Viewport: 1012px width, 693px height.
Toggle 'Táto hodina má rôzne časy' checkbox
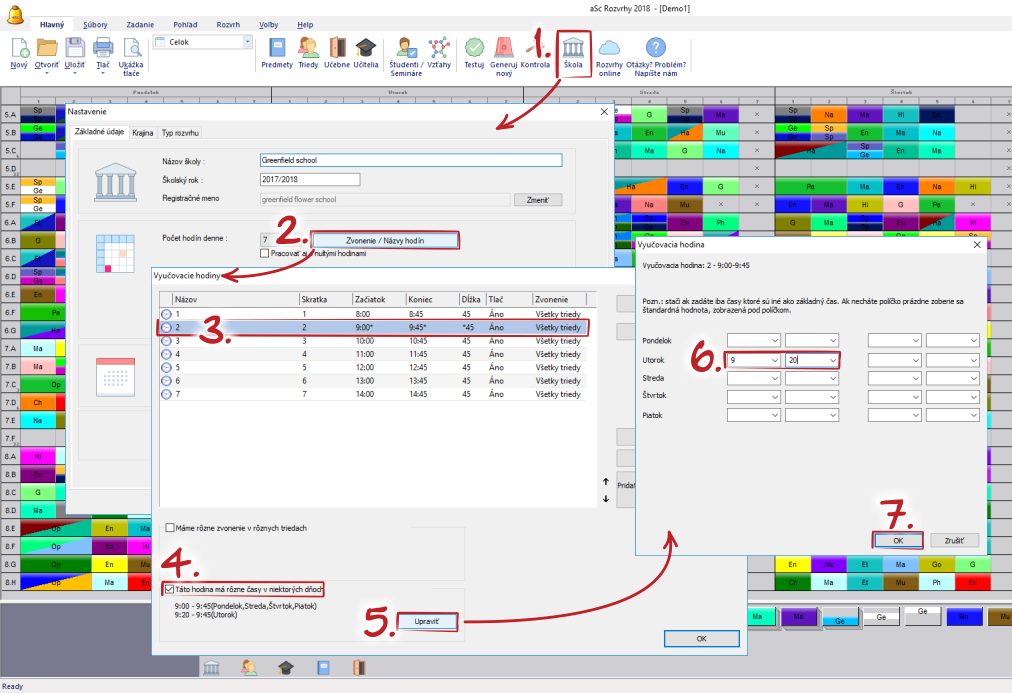168,590
